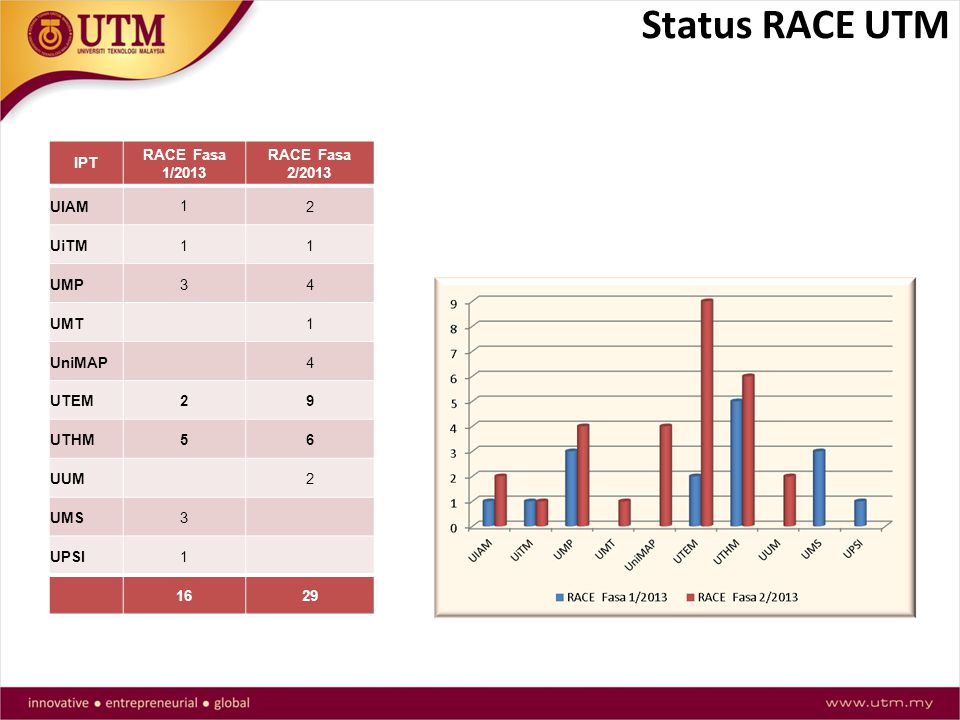Click the UTHM row label in table
Image resolution: width=960 pixels, height=720 pixels.
pyautogui.click(x=72, y=440)
